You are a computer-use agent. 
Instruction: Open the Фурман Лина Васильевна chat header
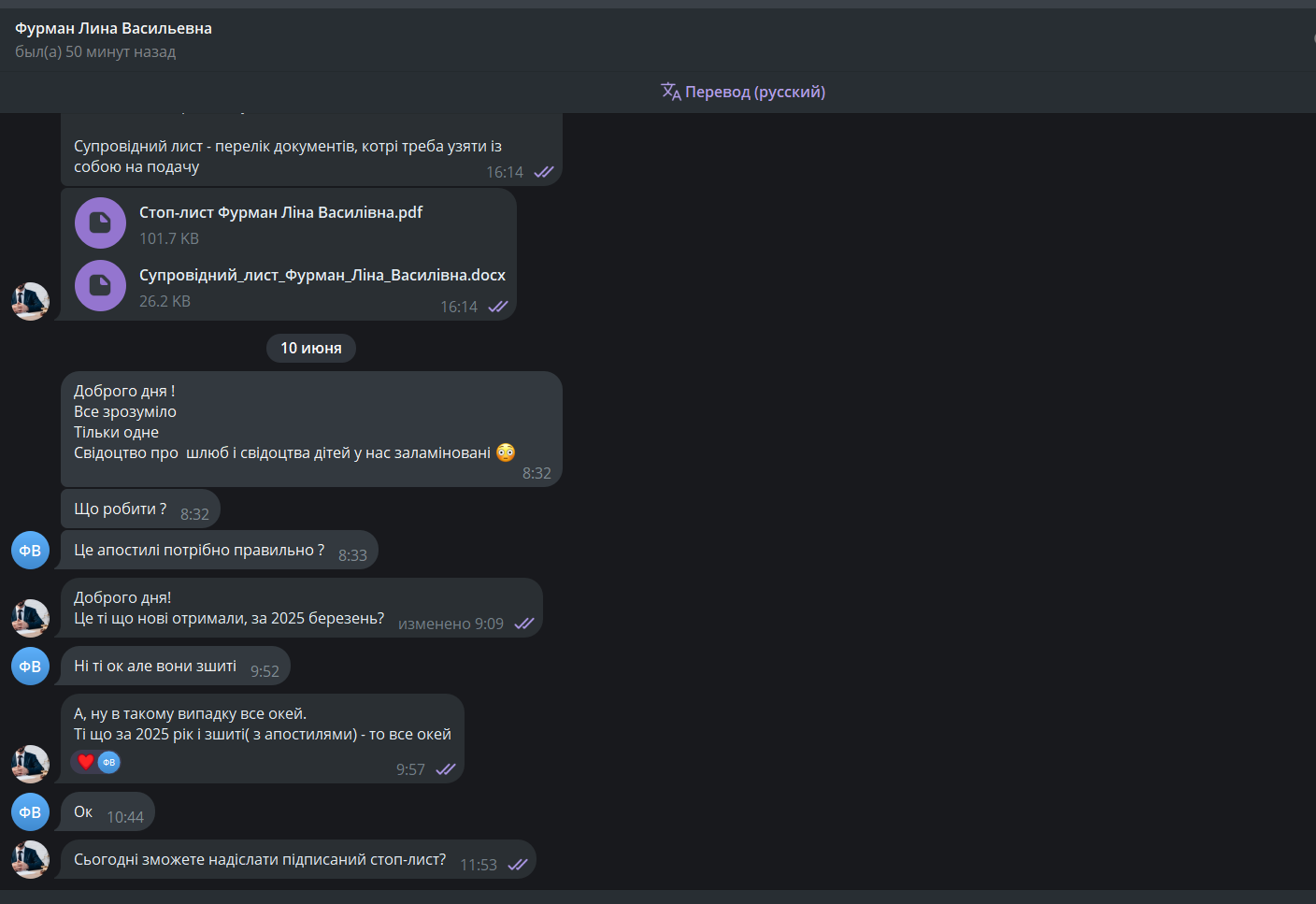click(x=113, y=28)
